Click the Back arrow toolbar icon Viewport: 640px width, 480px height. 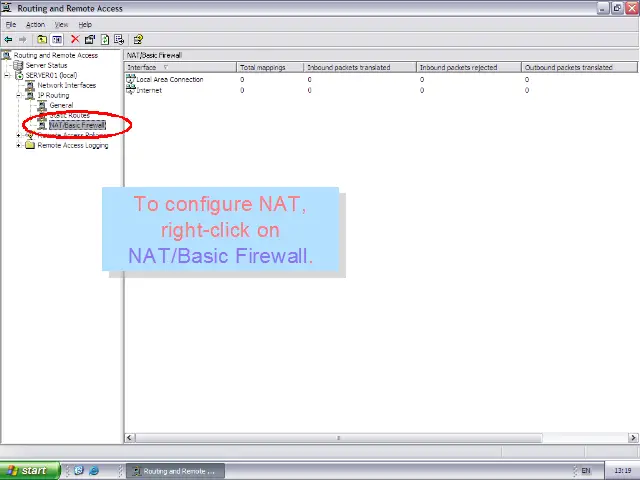click(x=9, y=40)
